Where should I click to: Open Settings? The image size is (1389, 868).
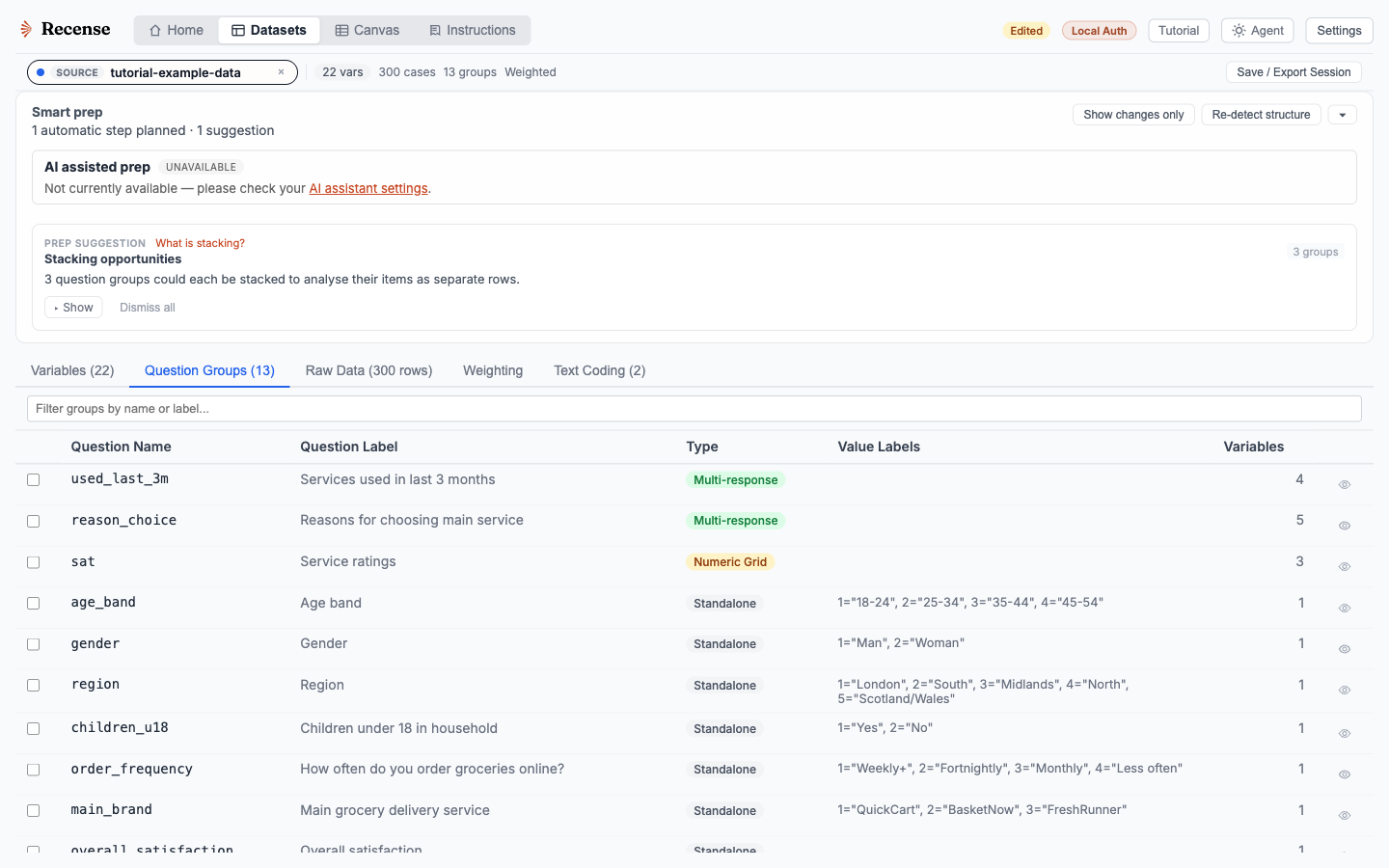(x=1339, y=31)
